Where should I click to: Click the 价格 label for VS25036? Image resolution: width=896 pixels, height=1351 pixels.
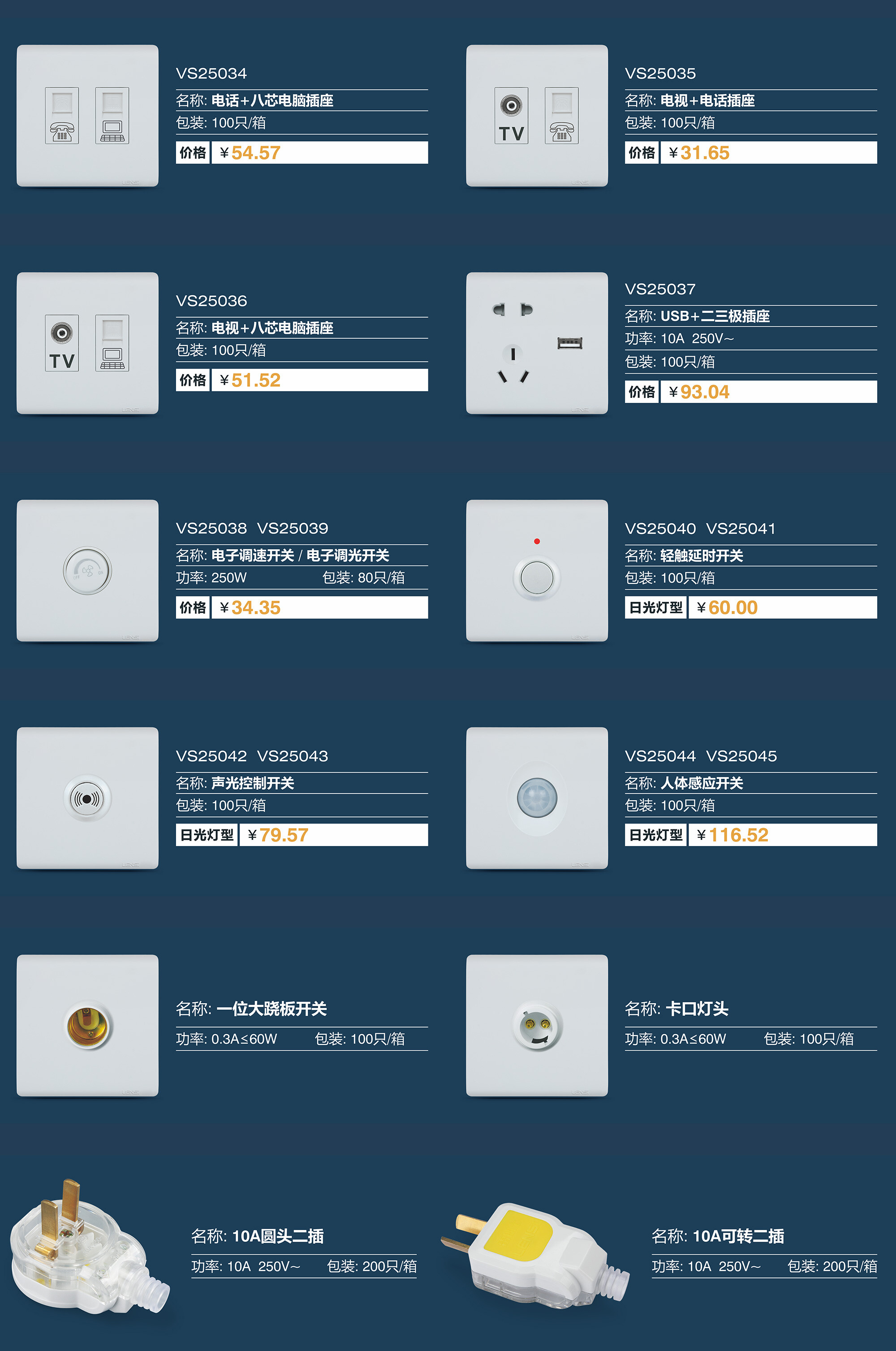[x=193, y=380]
